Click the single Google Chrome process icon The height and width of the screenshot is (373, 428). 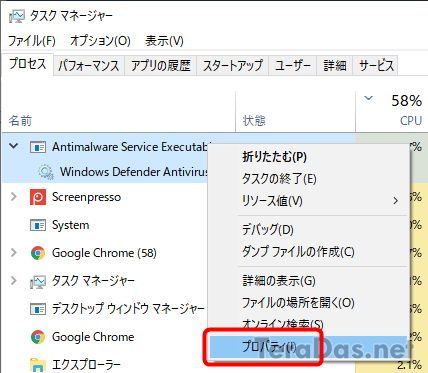[x=38, y=337]
